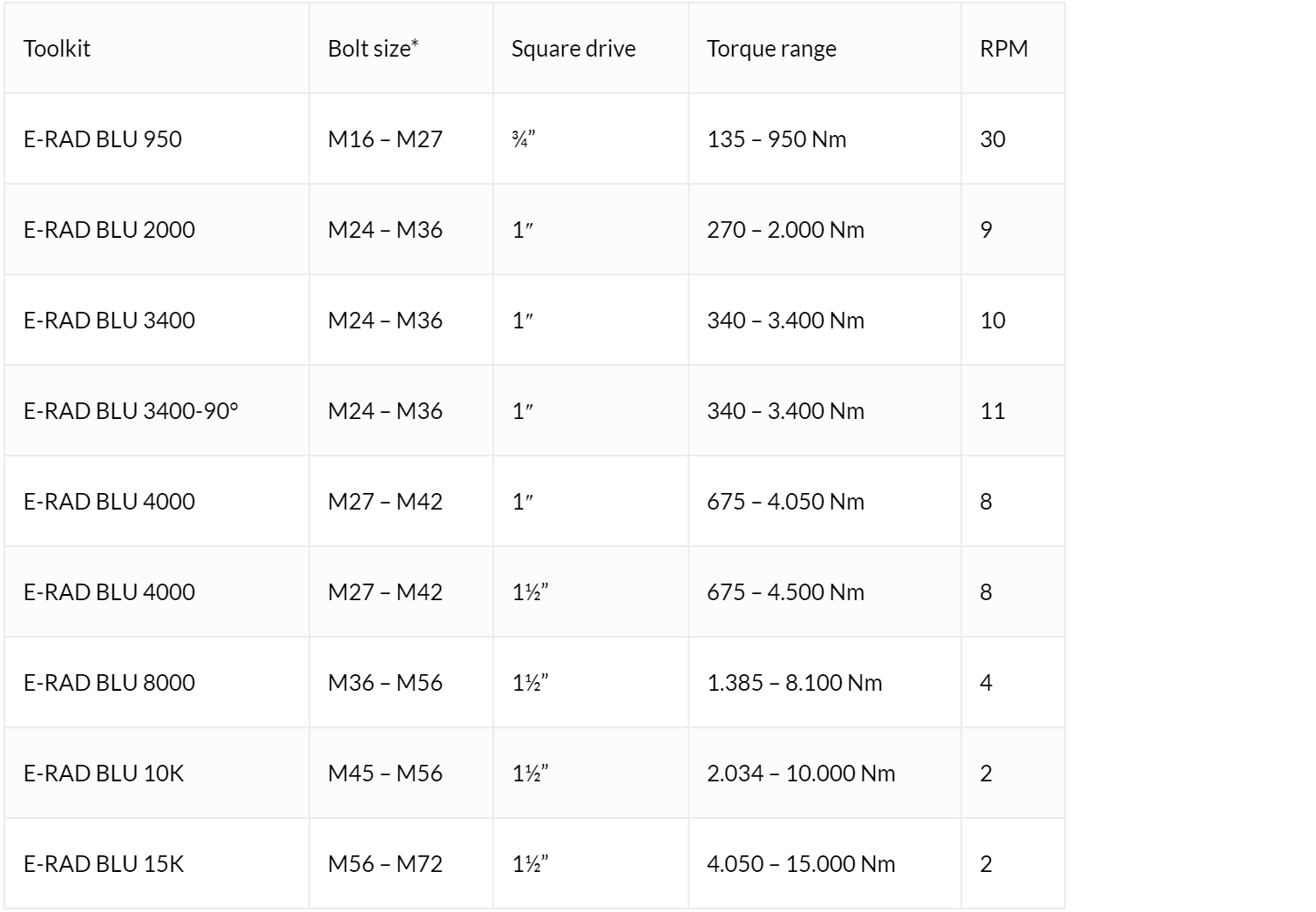Select the 270 – 2.000 Nm torque value
1316x912 pixels.
click(x=785, y=229)
